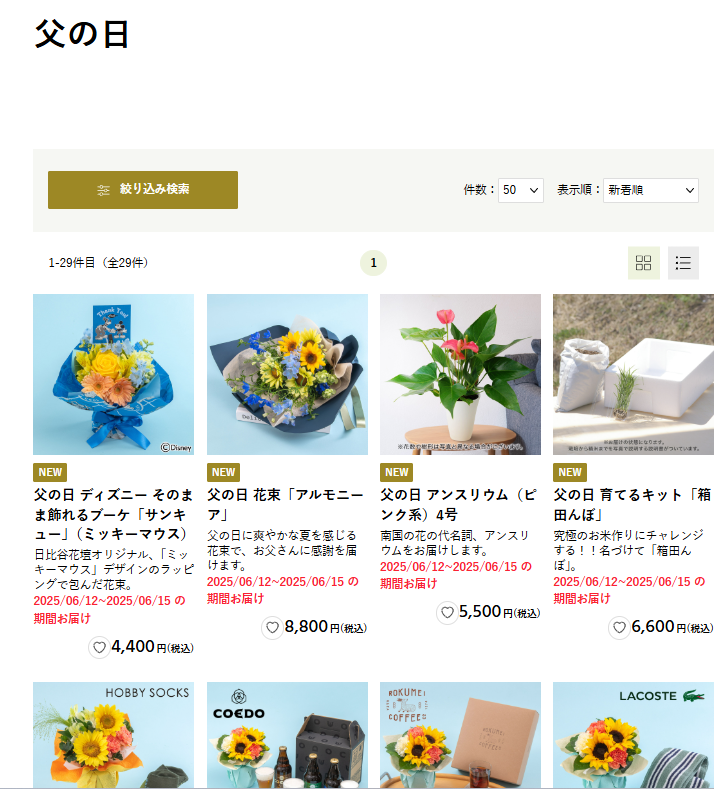Open the 表示順 sort order dropdown

point(651,190)
